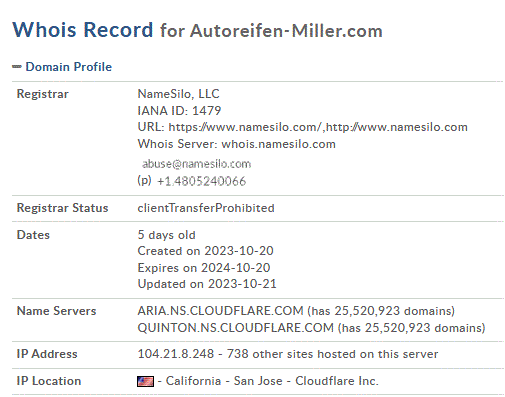This screenshot has width=505, height=397.
Task: Click 'Expires on 2024-10-20' date
Action: [204, 267]
